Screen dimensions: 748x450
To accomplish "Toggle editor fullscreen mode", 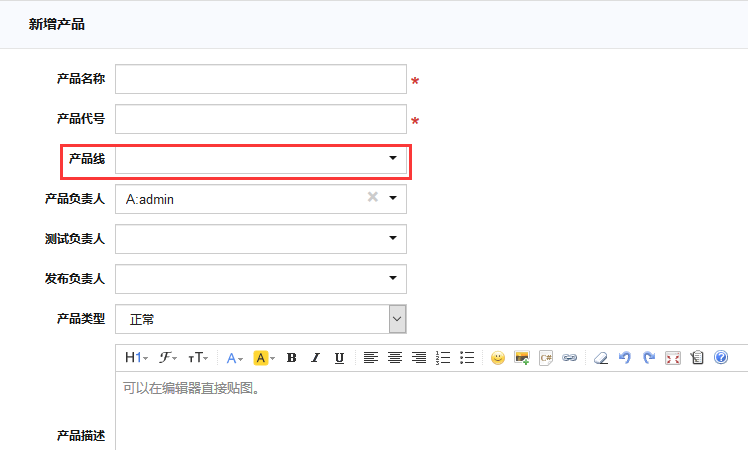I will (673, 358).
